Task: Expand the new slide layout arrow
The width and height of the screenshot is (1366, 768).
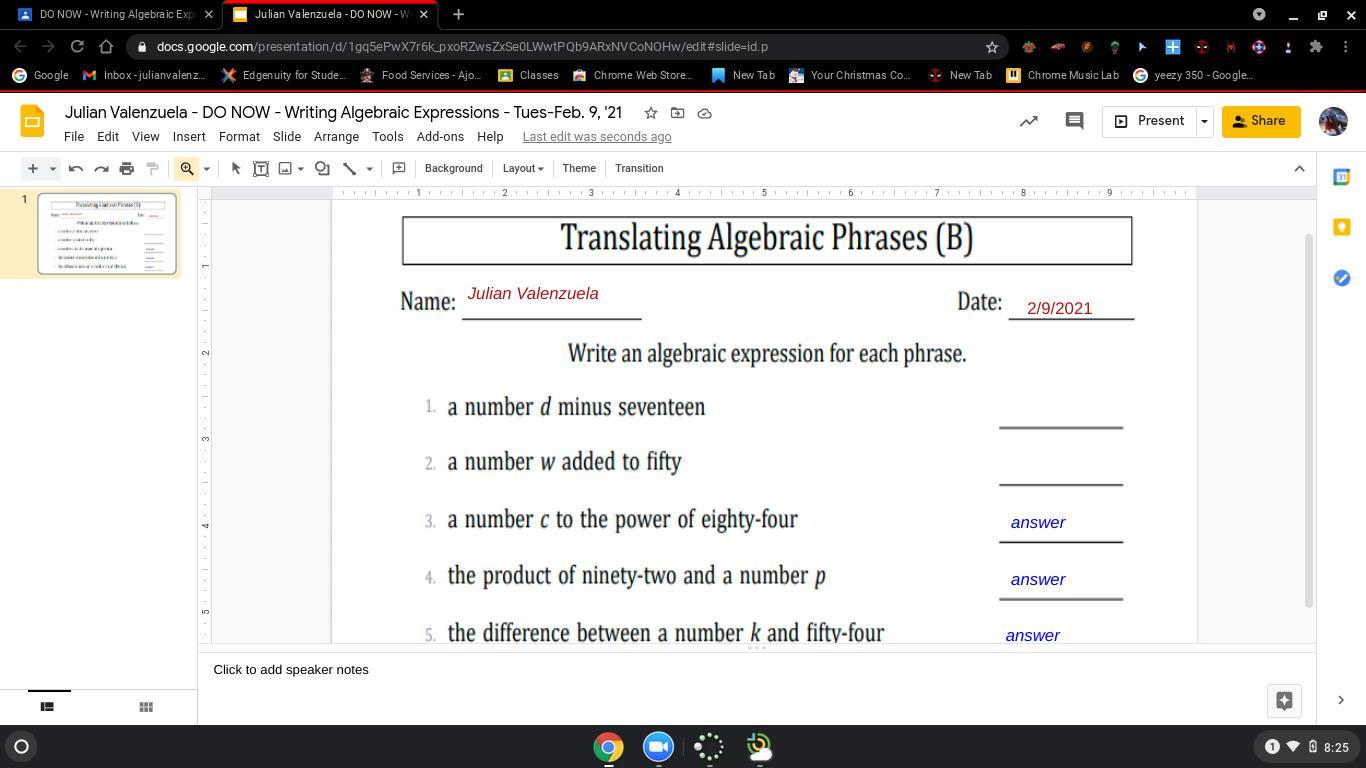Action: pos(53,168)
